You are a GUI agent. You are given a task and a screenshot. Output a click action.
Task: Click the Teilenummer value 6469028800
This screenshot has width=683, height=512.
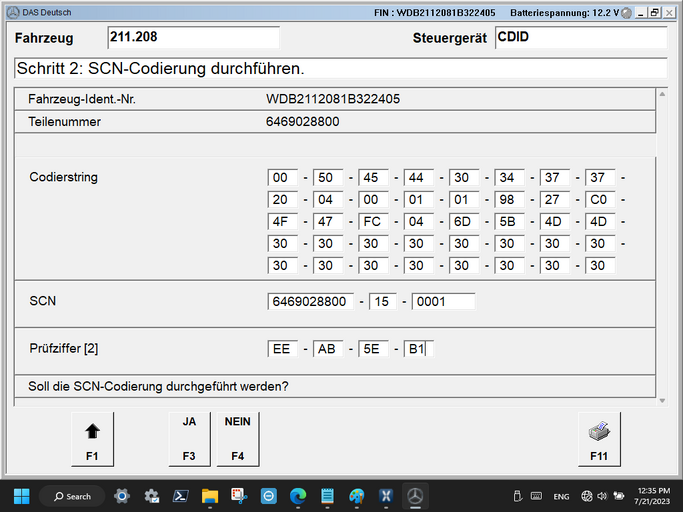[x=302, y=122]
